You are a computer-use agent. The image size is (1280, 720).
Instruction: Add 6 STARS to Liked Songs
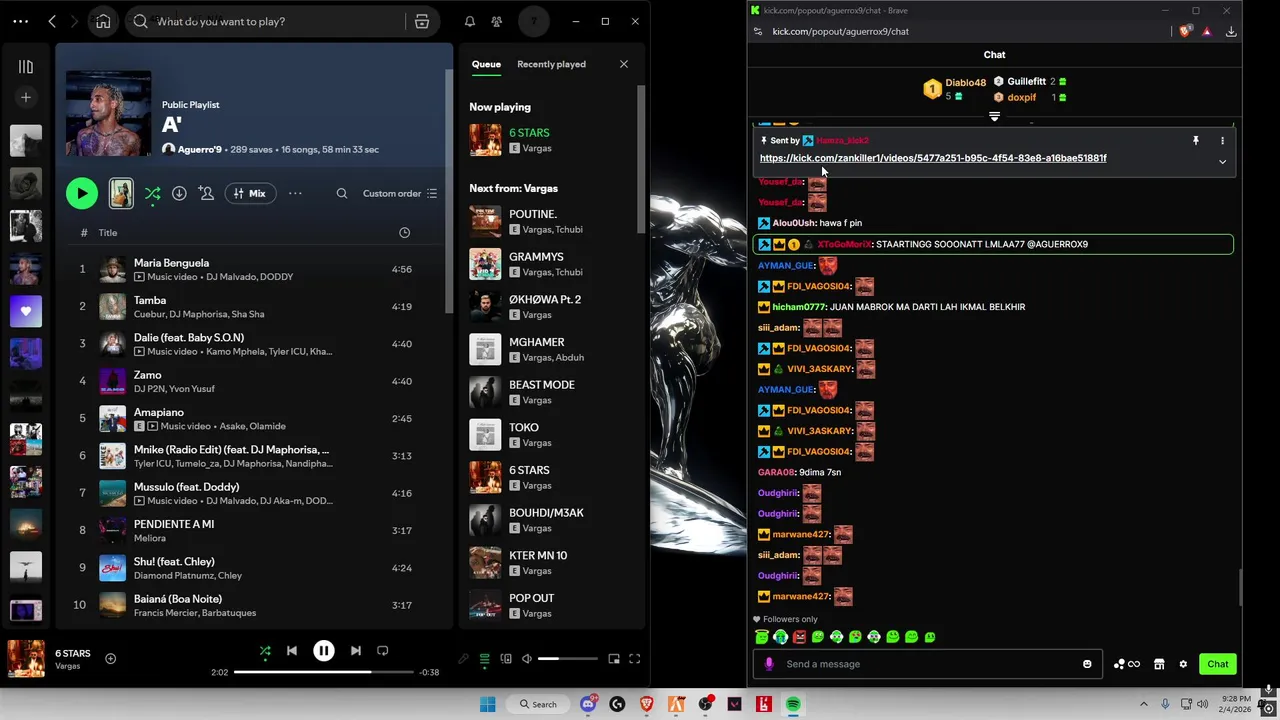point(111,659)
